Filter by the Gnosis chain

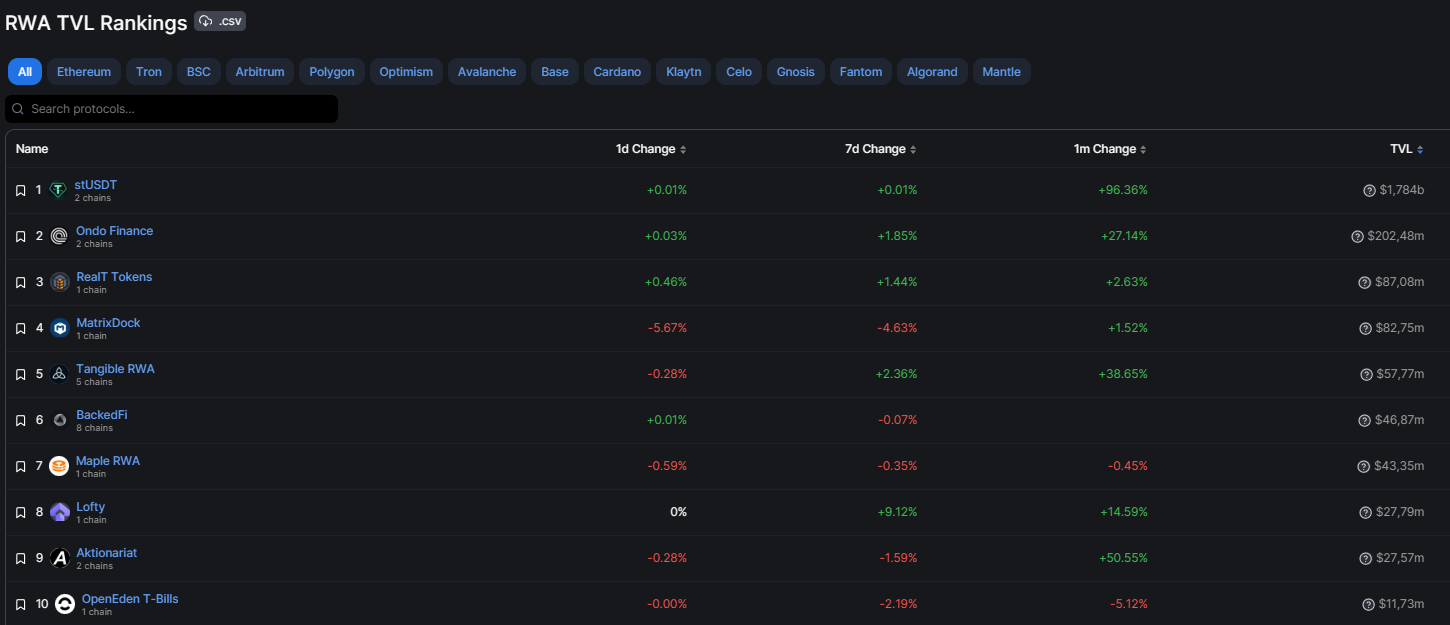pos(796,72)
